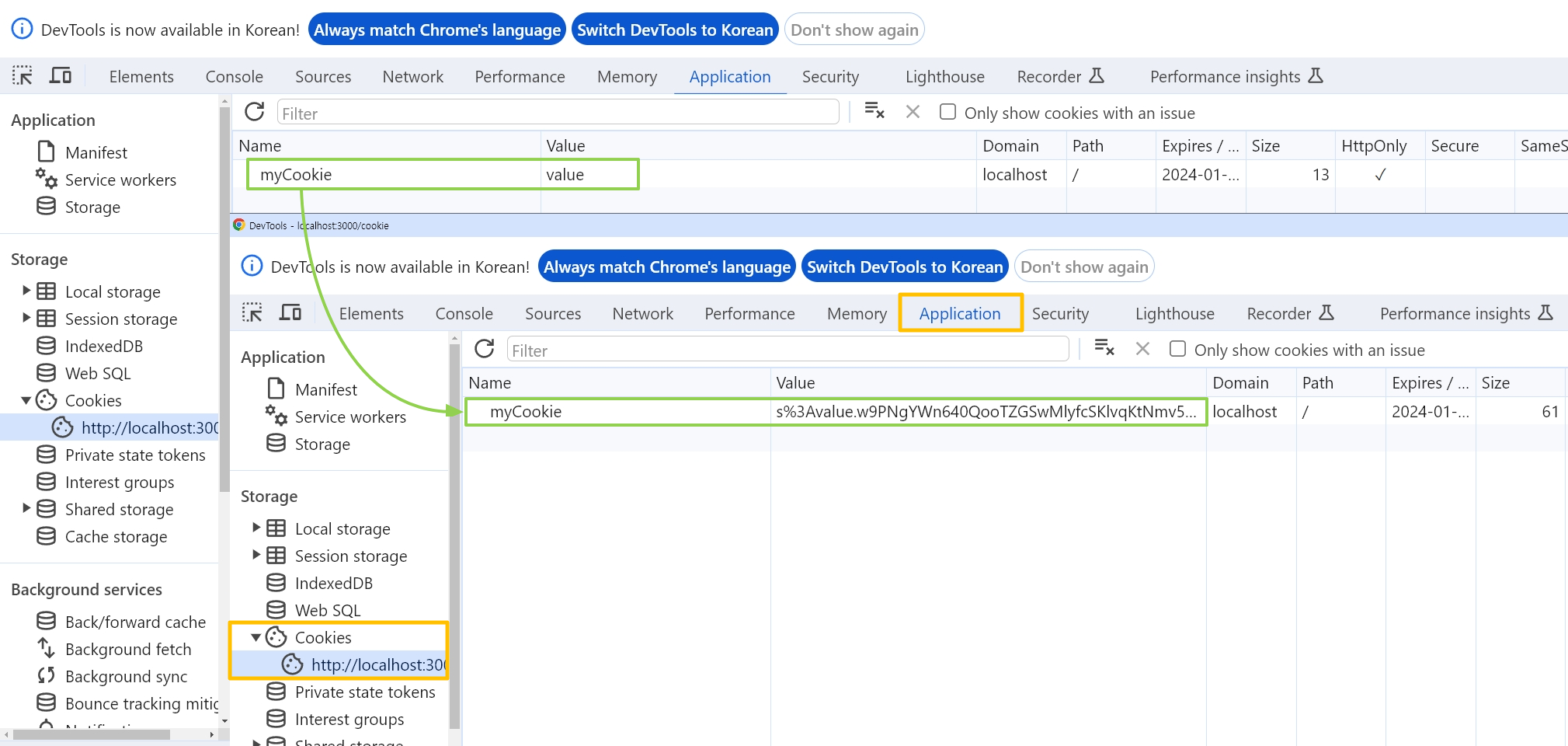This screenshot has width=1568, height=746.
Task: Expand Local storage in front window
Action: 256,528
